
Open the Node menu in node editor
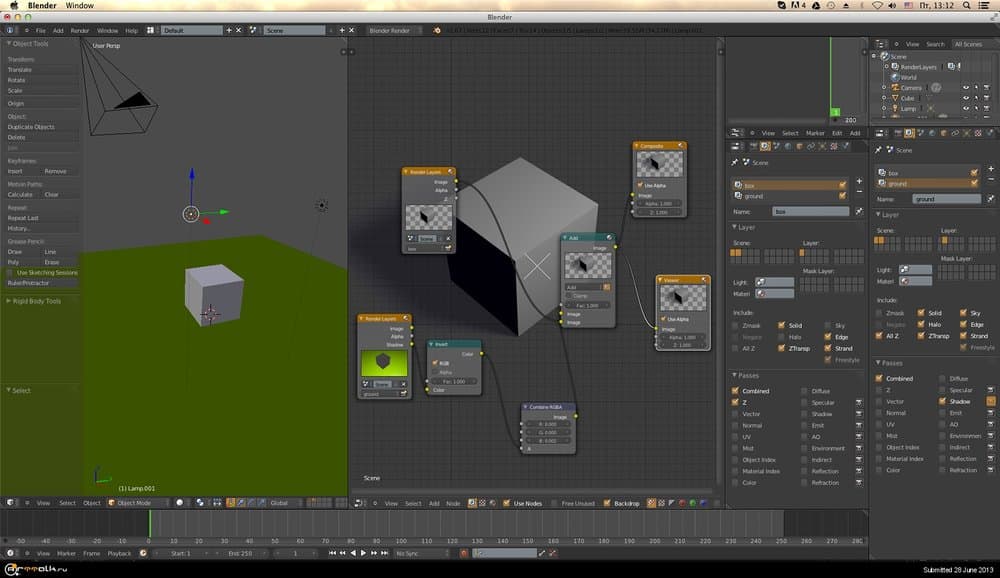(453, 503)
